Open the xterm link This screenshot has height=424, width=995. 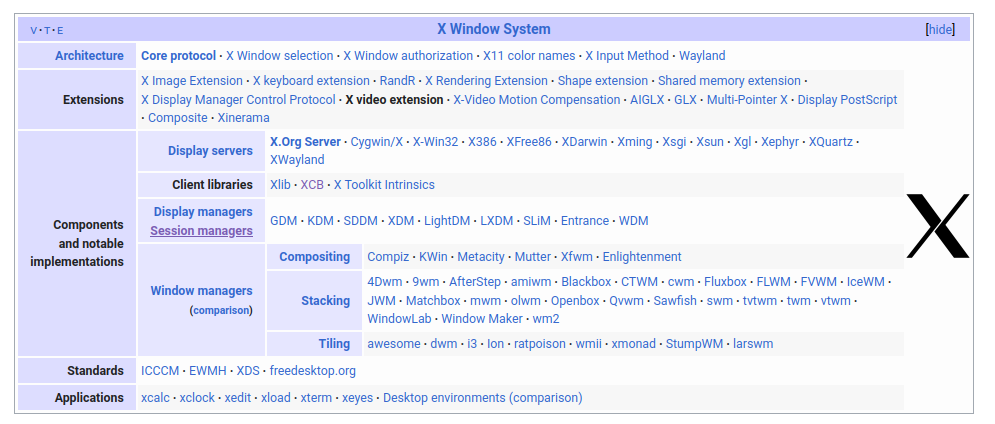pyautogui.click(x=316, y=398)
